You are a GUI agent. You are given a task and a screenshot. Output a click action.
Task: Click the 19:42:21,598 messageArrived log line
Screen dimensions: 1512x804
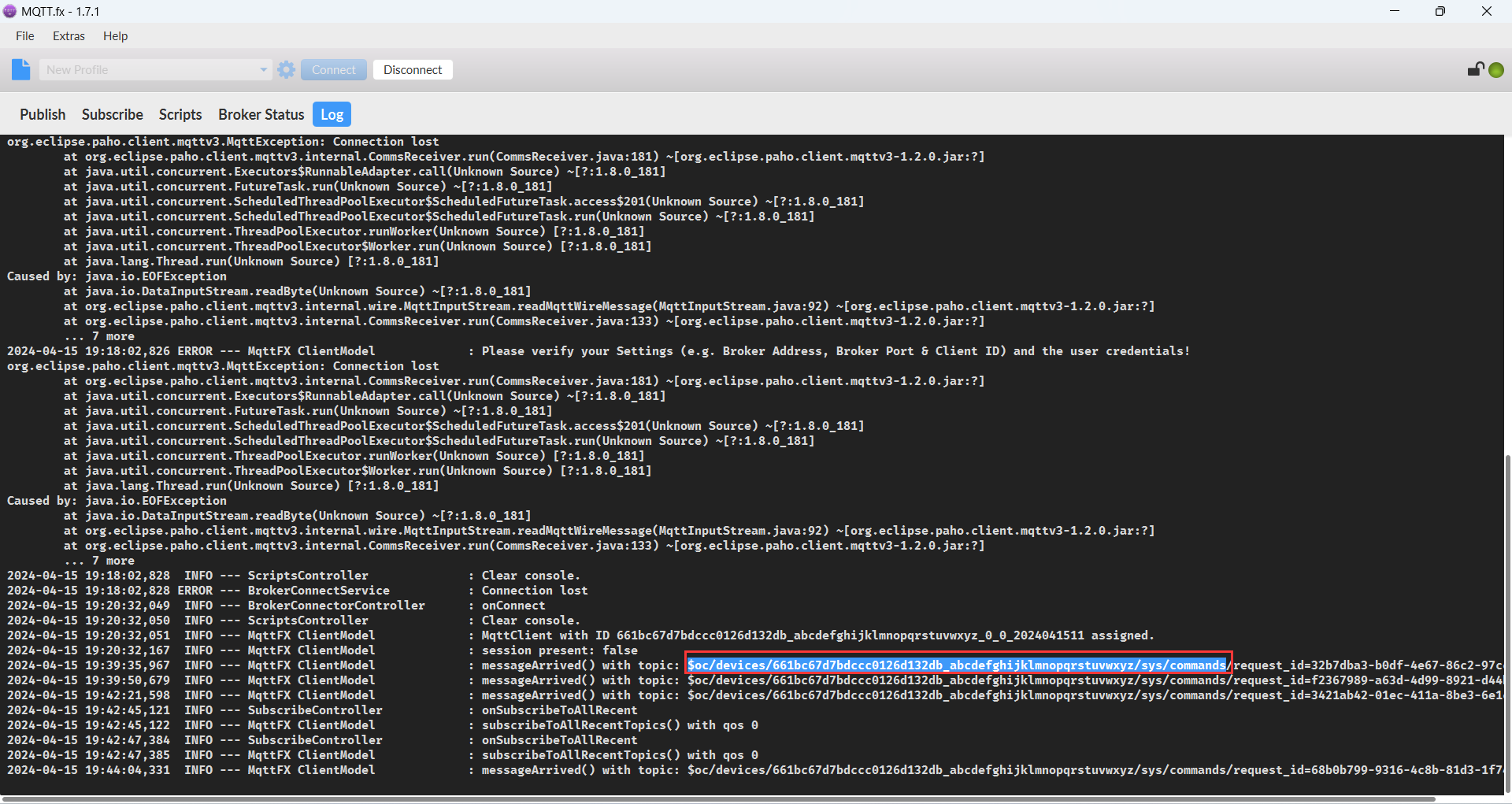tap(754, 695)
